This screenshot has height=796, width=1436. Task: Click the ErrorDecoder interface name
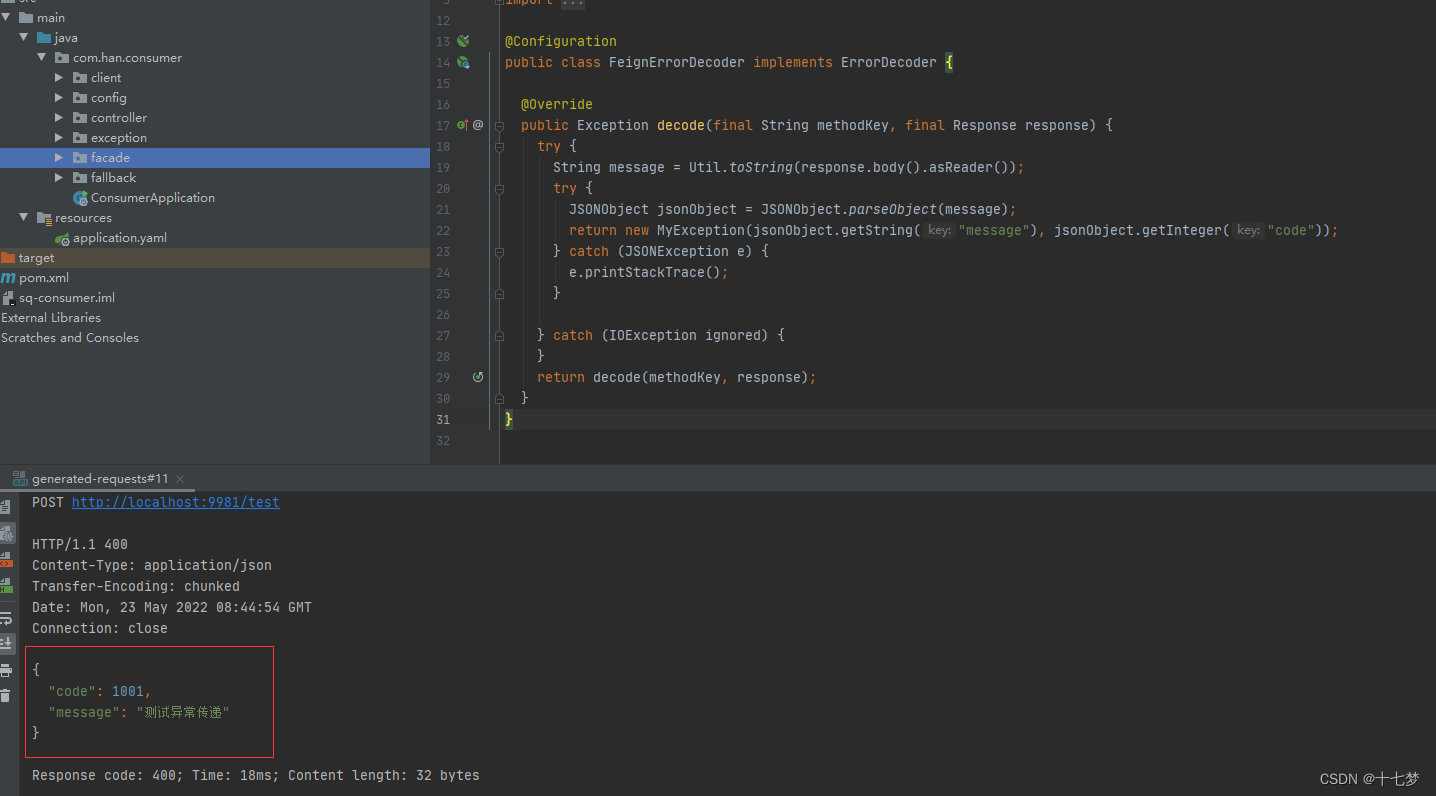889,62
